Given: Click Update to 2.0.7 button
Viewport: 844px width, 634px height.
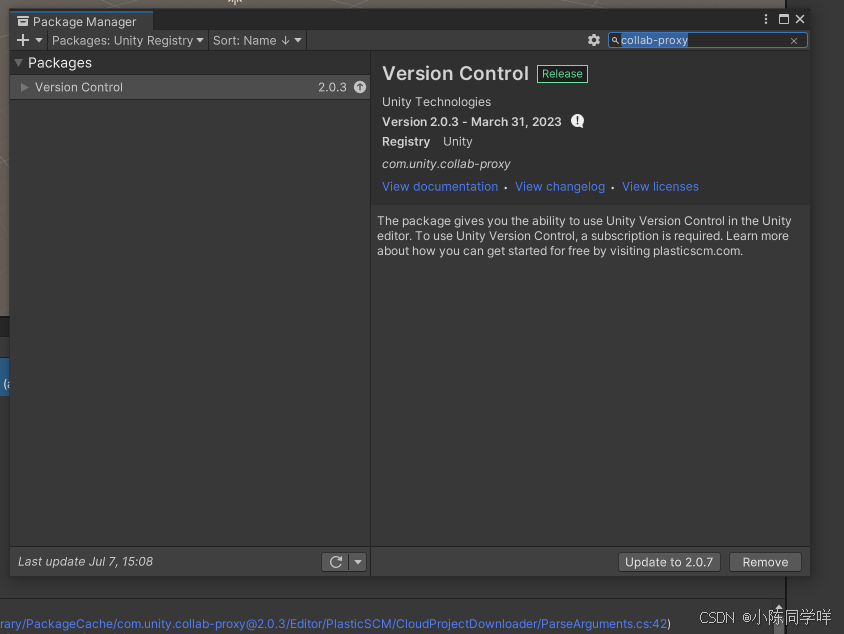Looking at the screenshot, I should point(669,562).
